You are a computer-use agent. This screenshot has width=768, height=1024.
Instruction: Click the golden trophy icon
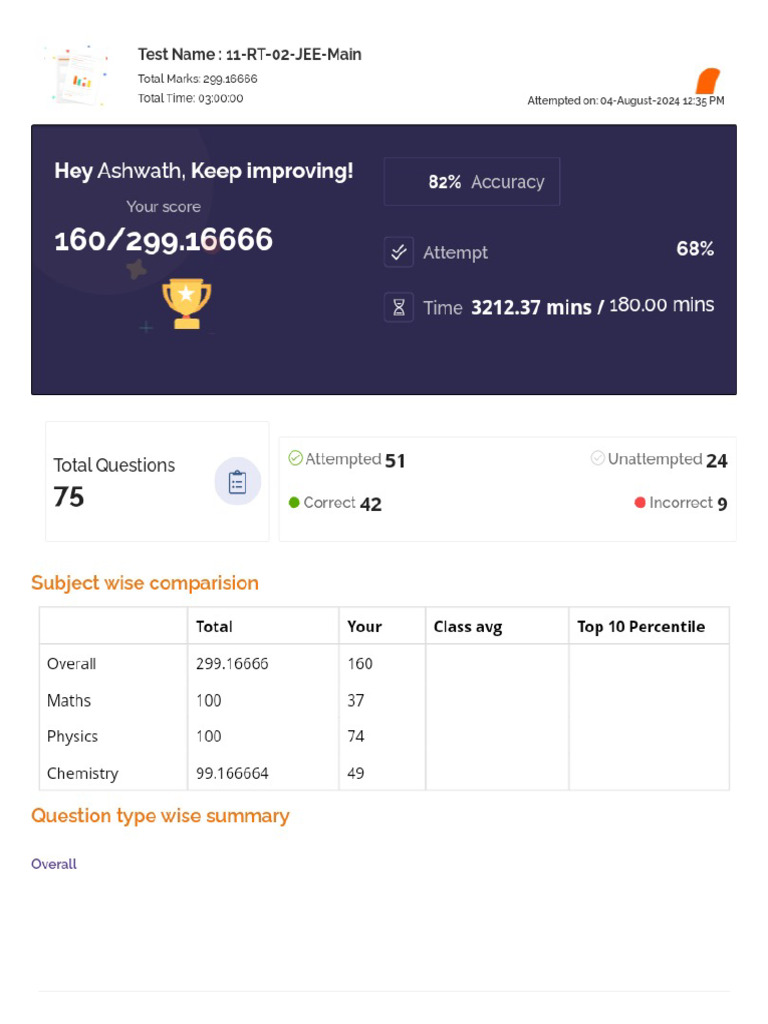click(187, 304)
